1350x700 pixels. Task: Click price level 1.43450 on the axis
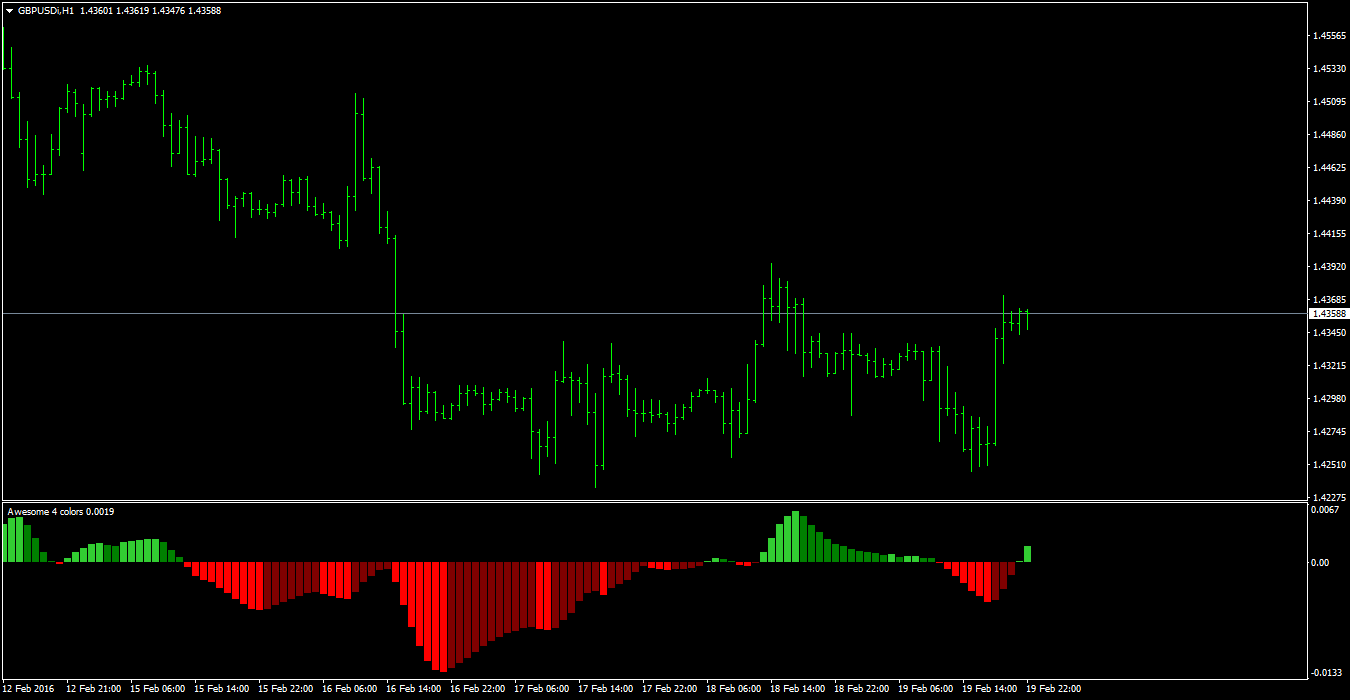tap(1329, 333)
